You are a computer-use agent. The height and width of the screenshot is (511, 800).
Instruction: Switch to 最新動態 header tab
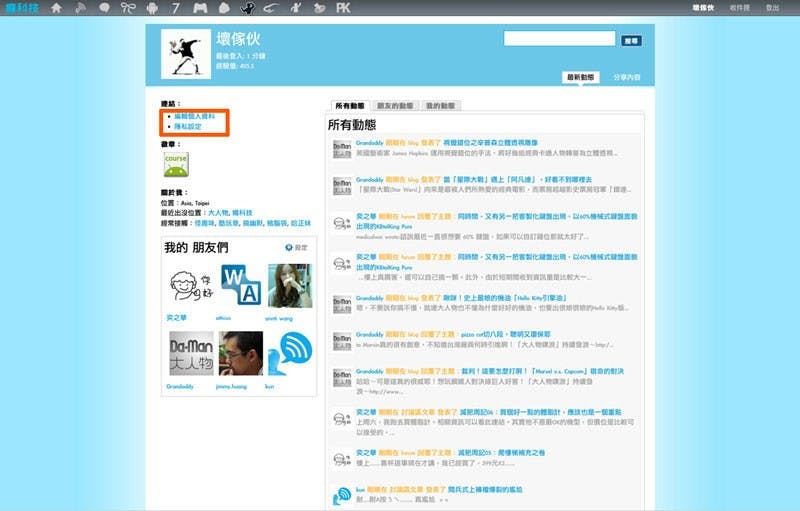[581, 77]
